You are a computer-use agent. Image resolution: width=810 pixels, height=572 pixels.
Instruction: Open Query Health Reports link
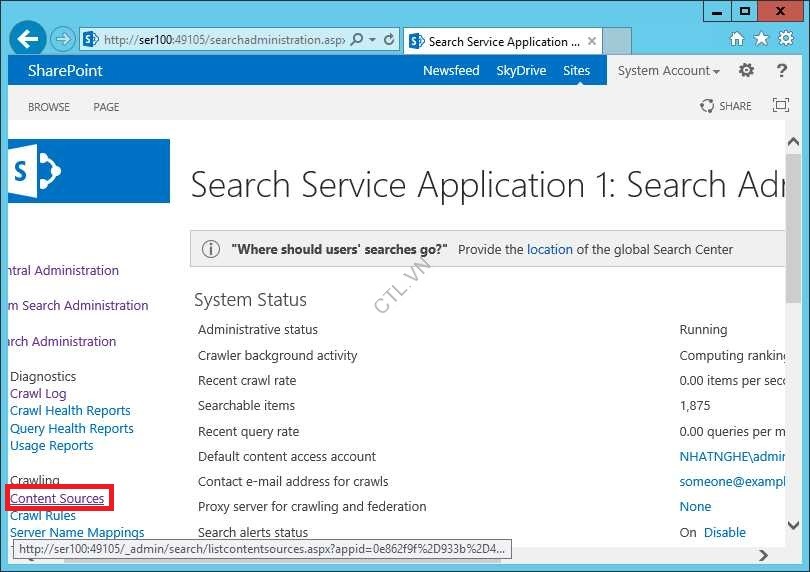[x=72, y=428]
